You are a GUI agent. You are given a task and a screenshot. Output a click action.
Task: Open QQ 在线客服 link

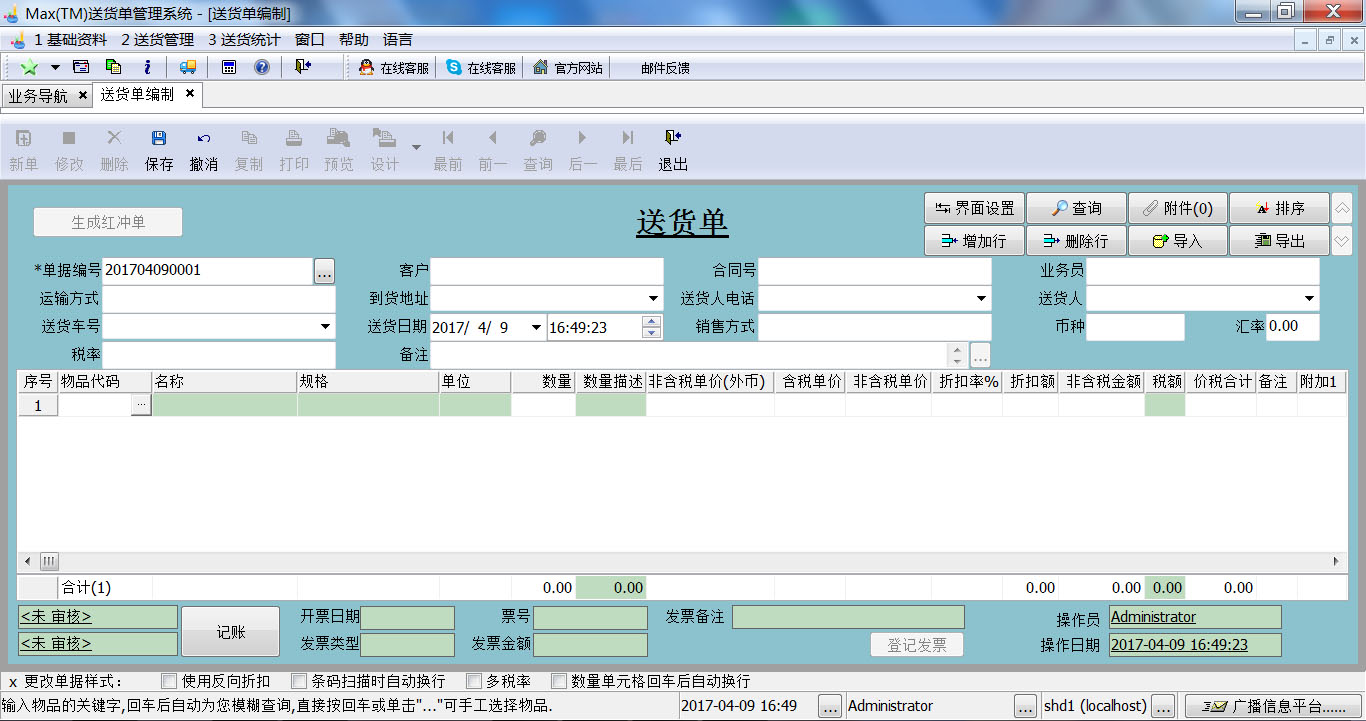tap(394, 68)
